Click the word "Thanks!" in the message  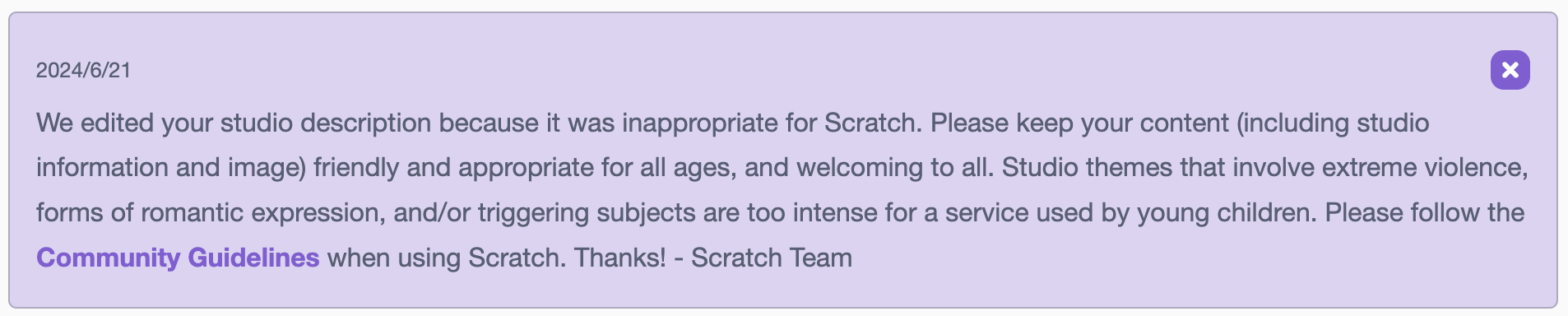coord(620,258)
